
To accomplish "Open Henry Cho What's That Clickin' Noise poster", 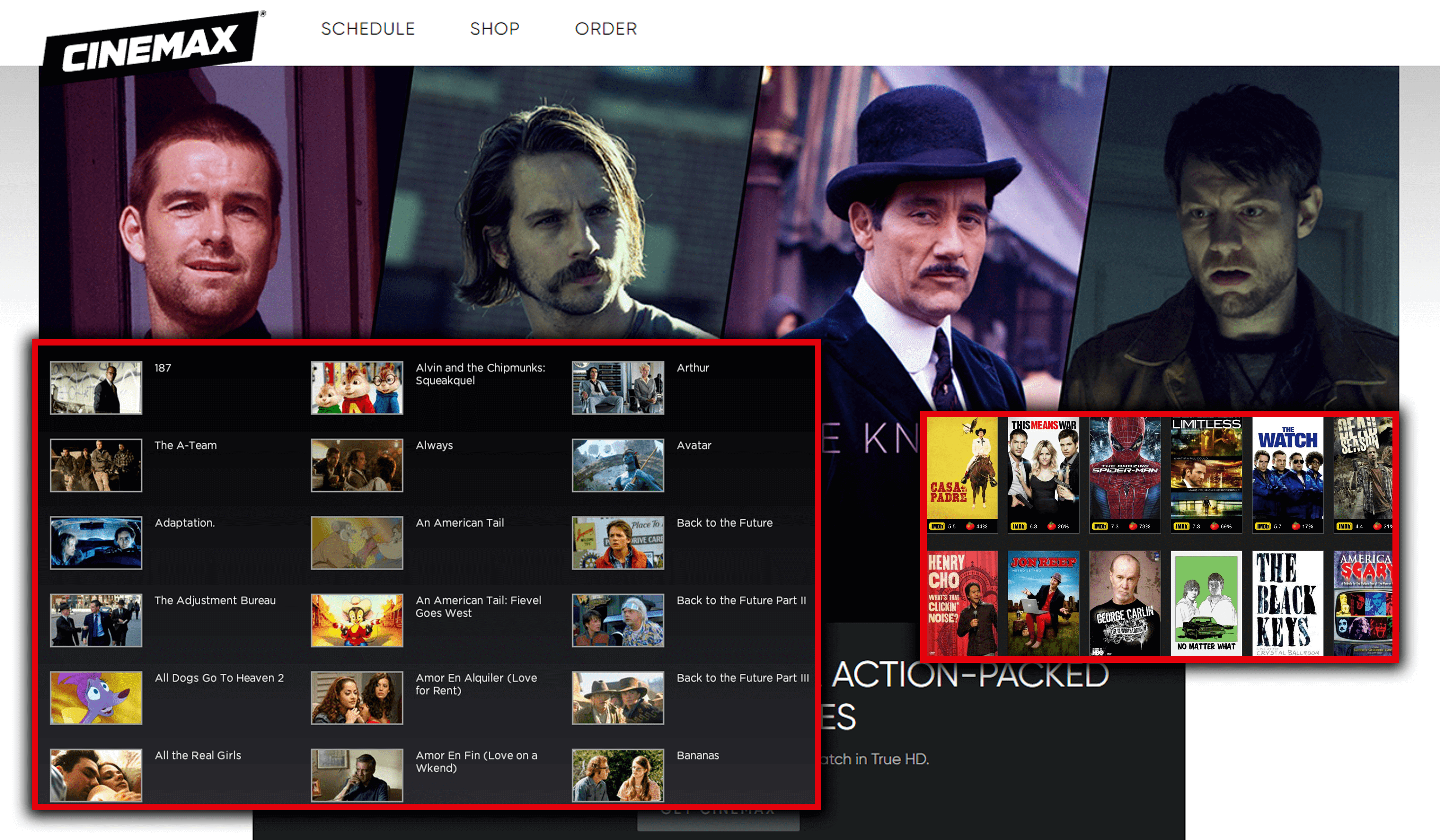I will pos(962,604).
